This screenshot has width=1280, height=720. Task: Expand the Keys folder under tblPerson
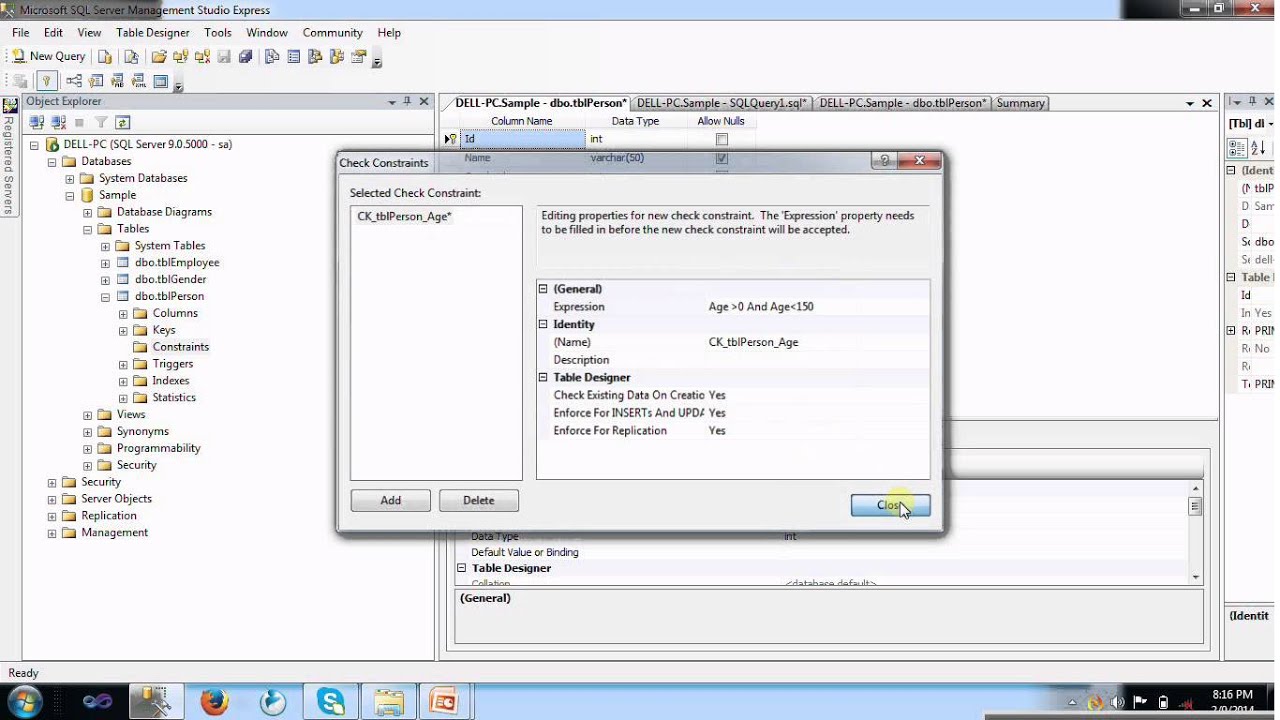tap(123, 331)
